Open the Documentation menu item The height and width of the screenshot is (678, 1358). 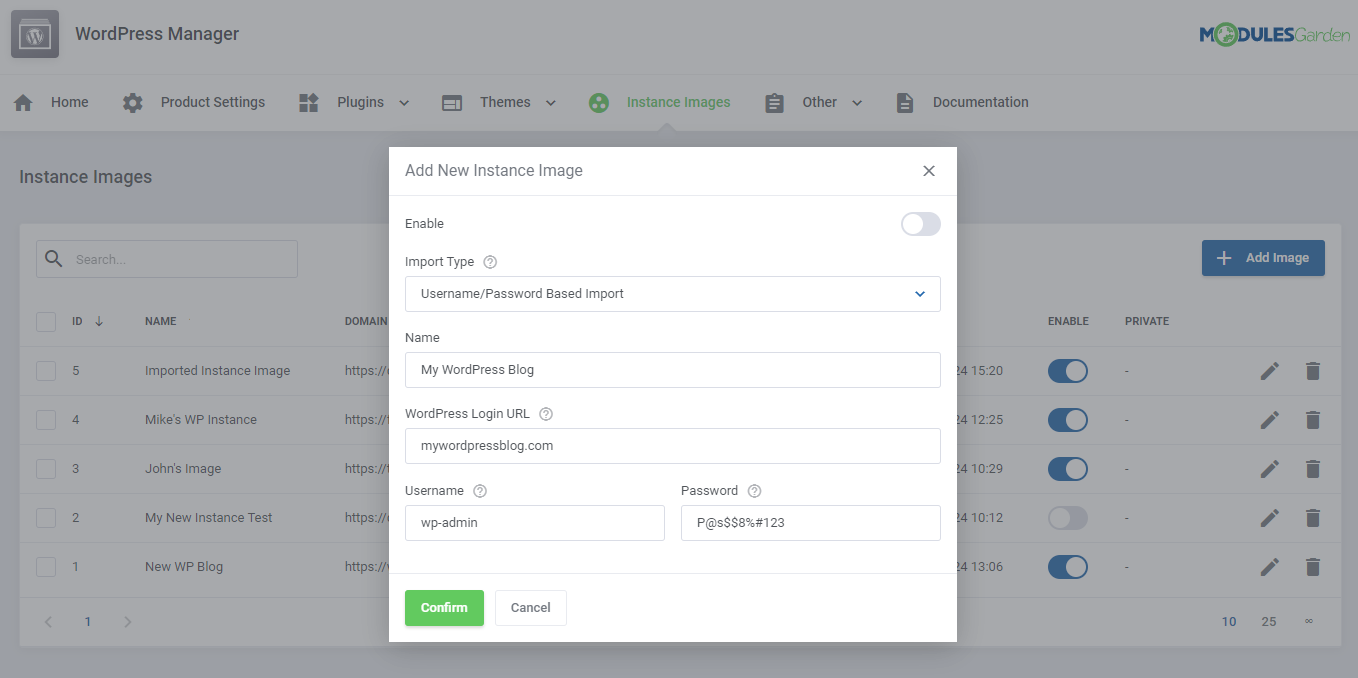[980, 101]
